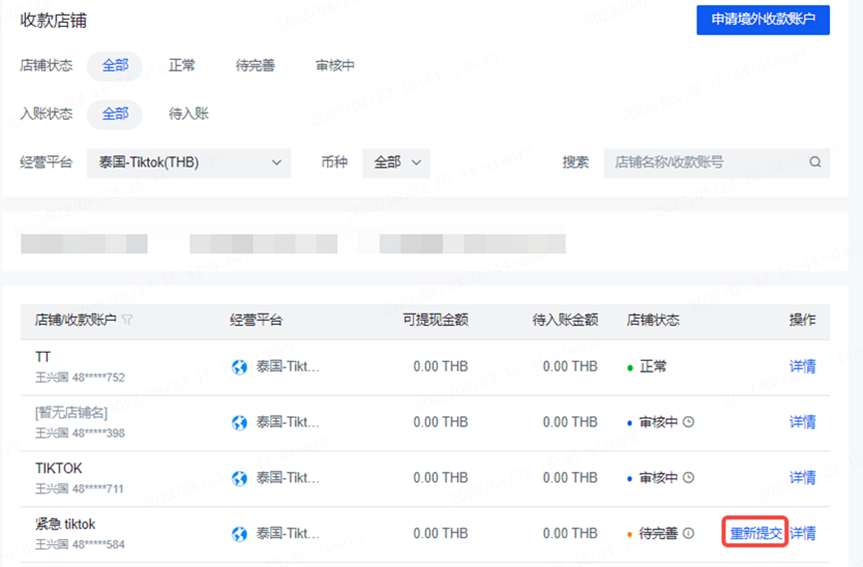The image size is (863, 567).
Task: Click the TIKTOK store name
Action: (x=58, y=468)
